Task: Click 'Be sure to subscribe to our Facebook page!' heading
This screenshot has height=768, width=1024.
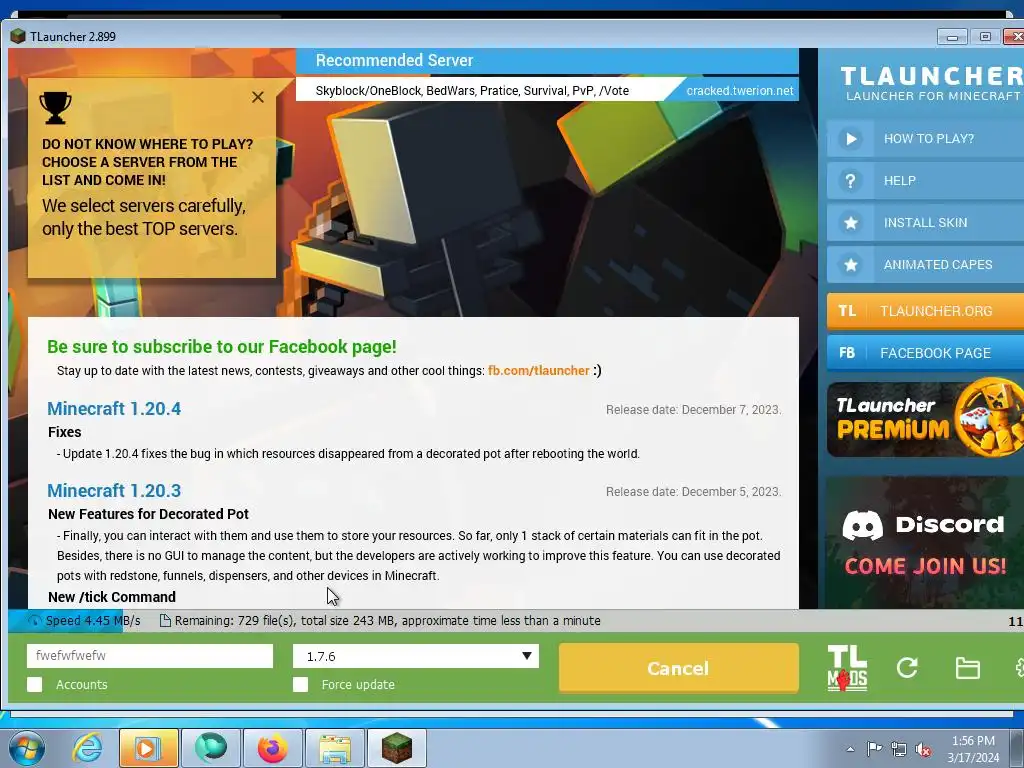Action: tap(222, 347)
